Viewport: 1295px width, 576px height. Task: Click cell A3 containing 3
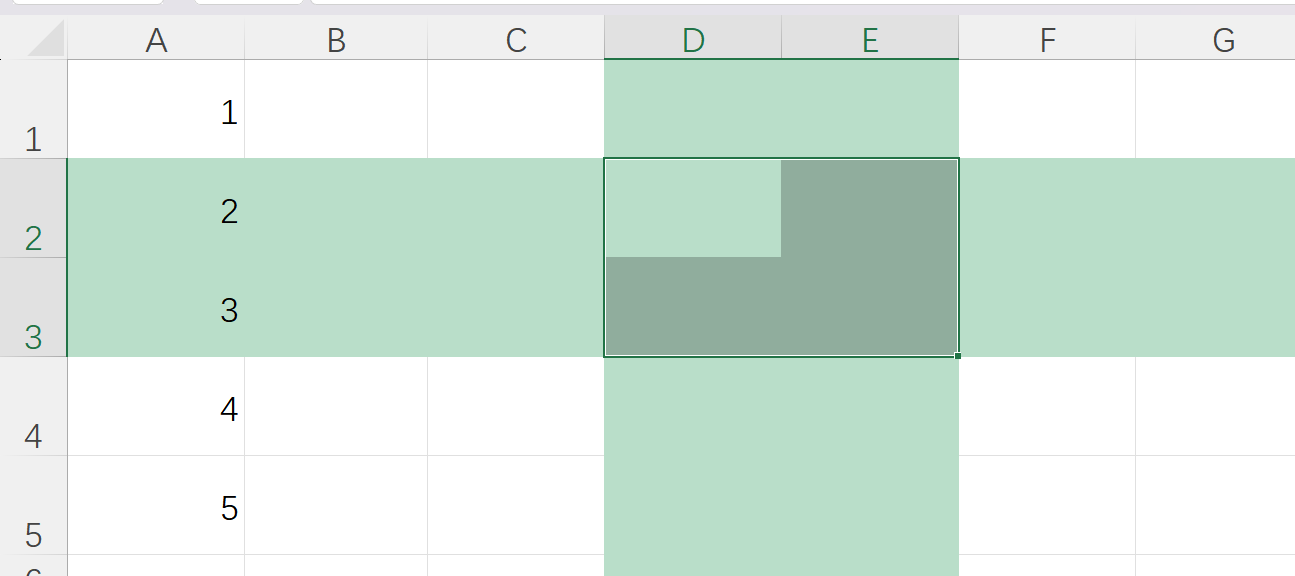coord(156,308)
